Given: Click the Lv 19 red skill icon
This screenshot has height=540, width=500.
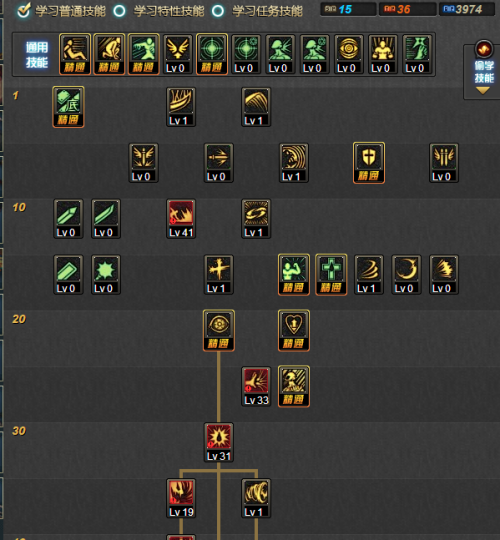Looking at the screenshot, I should 181,498.
